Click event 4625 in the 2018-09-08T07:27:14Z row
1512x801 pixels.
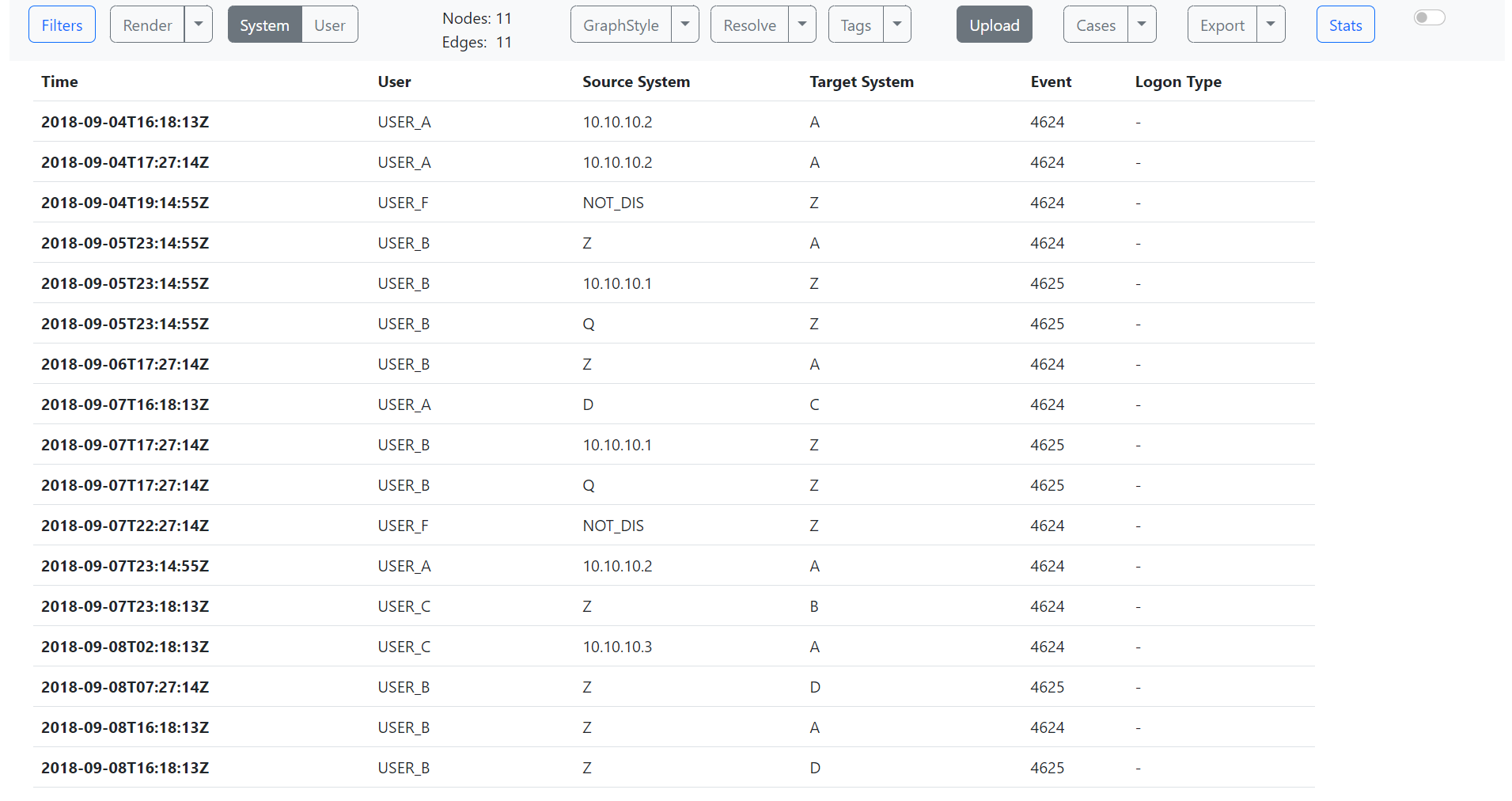pyautogui.click(x=1048, y=687)
